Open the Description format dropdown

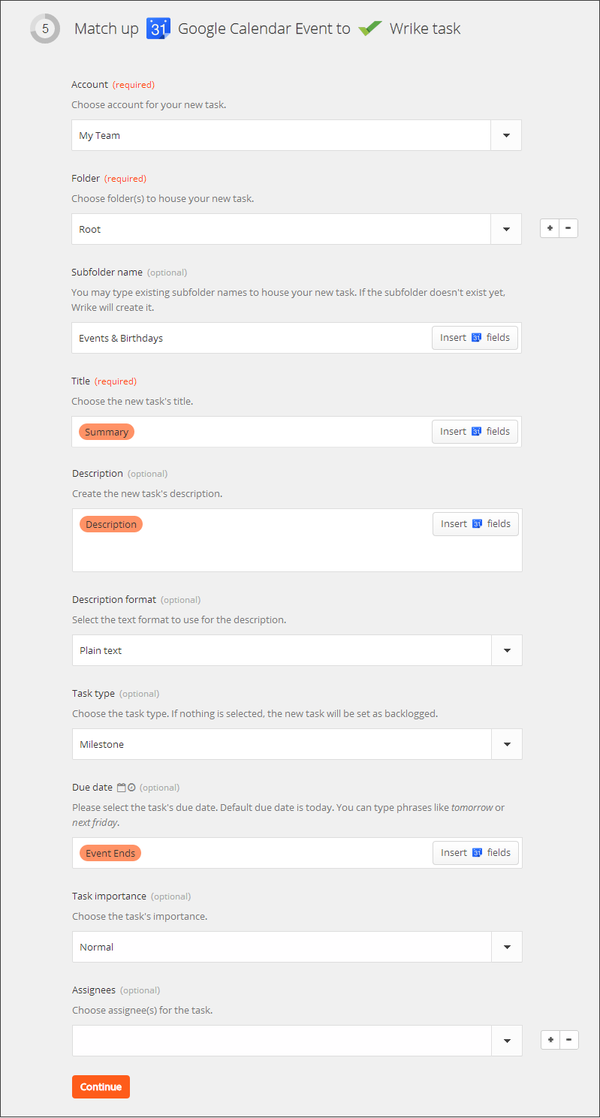pyautogui.click(x=506, y=650)
